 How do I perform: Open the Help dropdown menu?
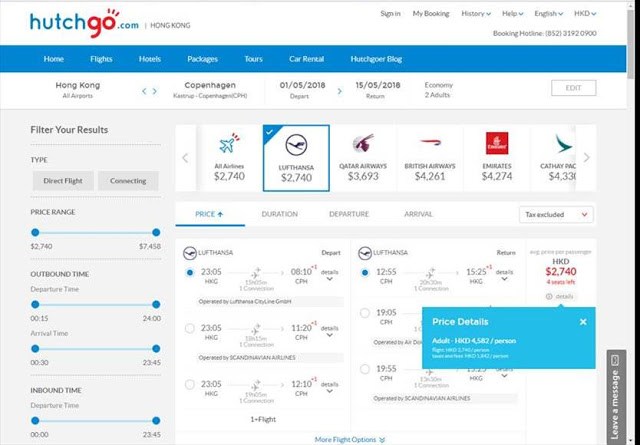pyautogui.click(x=513, y=13)
